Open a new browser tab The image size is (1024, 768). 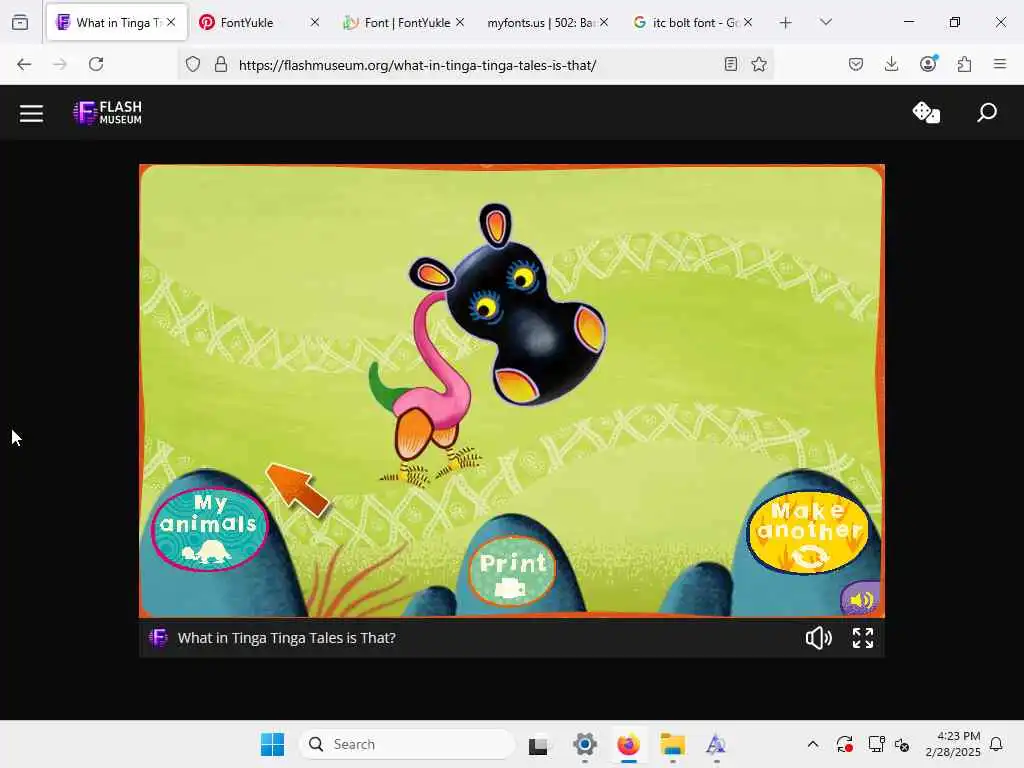tap(786, 23)
